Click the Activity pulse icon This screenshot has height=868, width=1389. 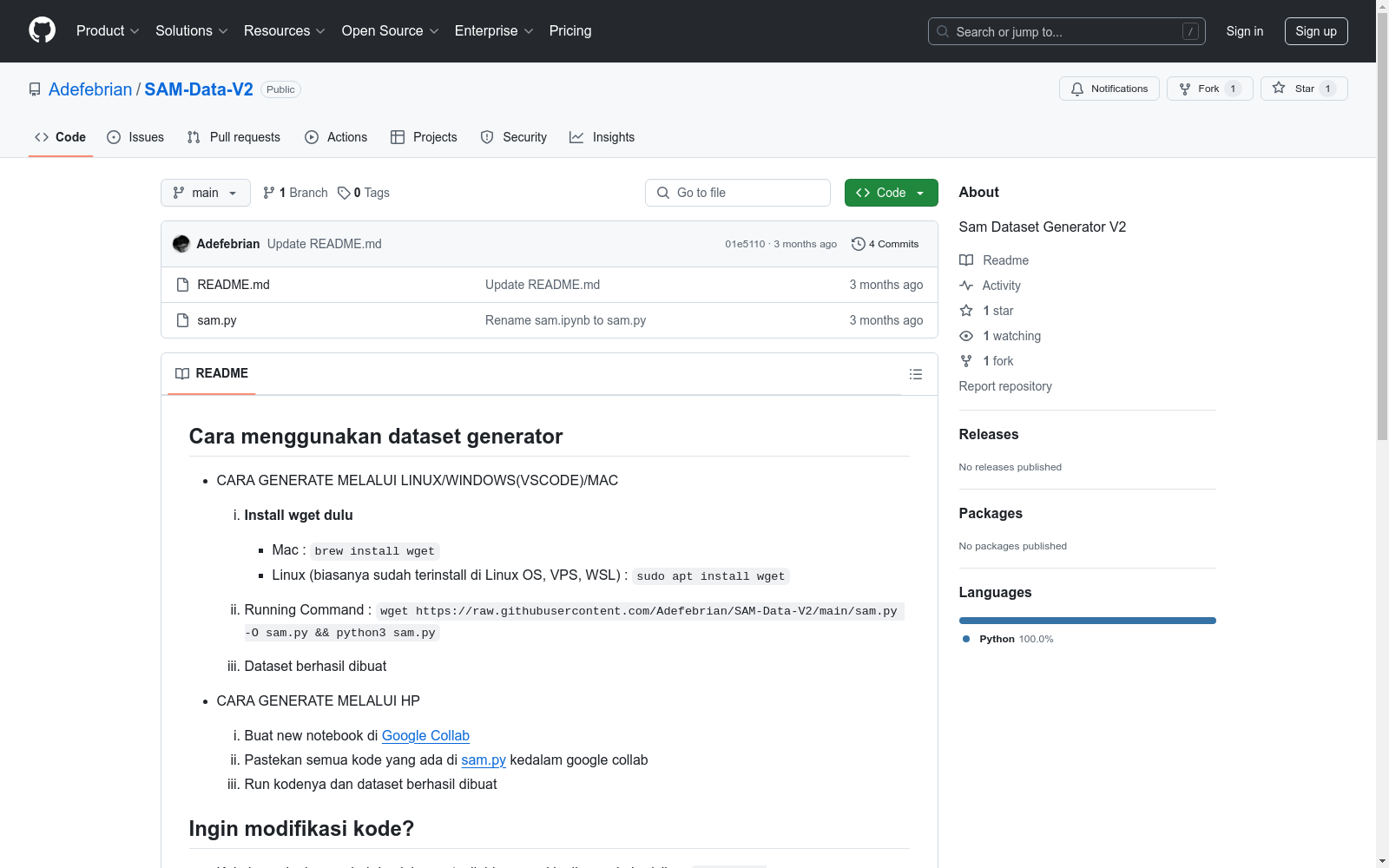point(966,286)
